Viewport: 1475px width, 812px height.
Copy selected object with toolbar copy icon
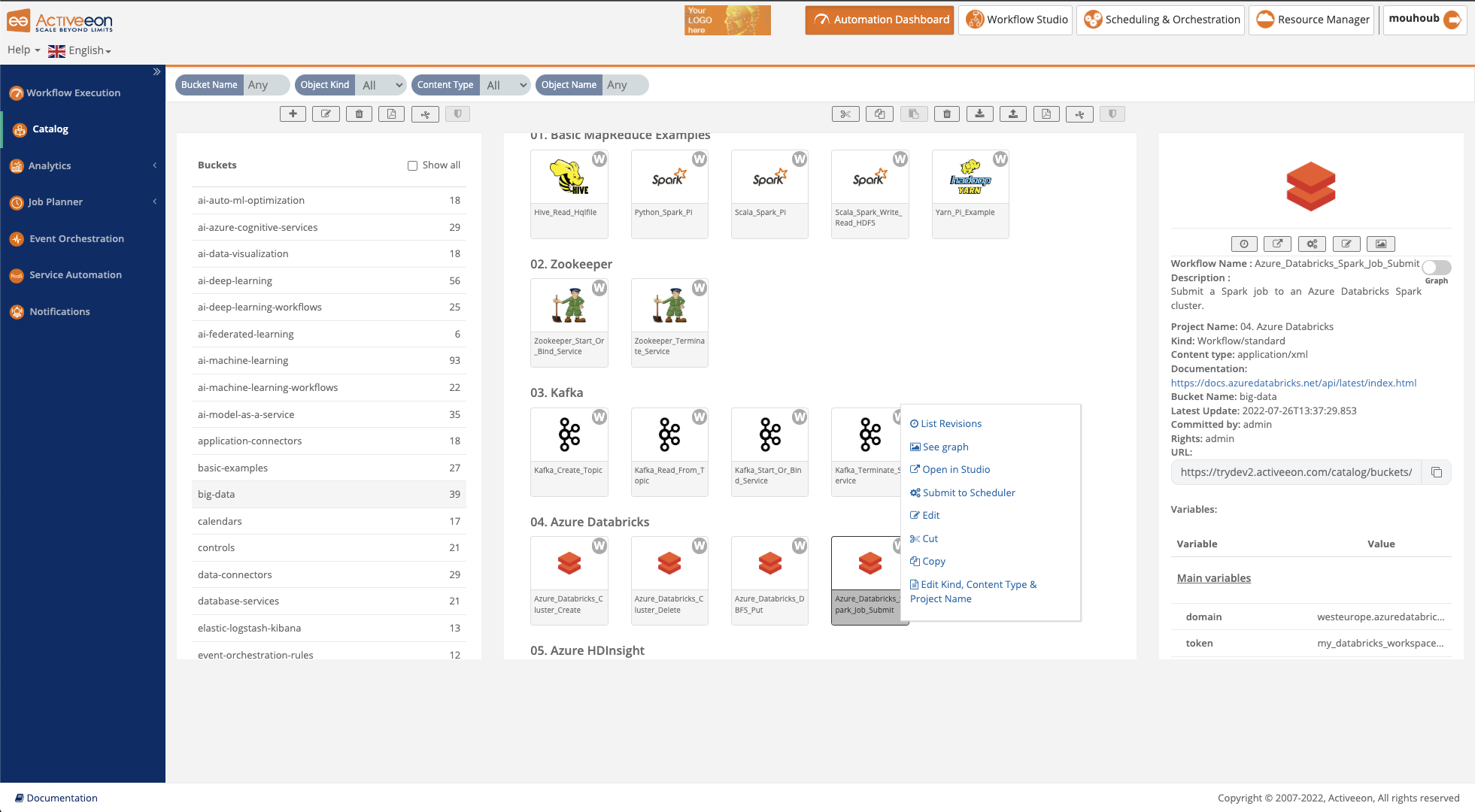point(879,114)
